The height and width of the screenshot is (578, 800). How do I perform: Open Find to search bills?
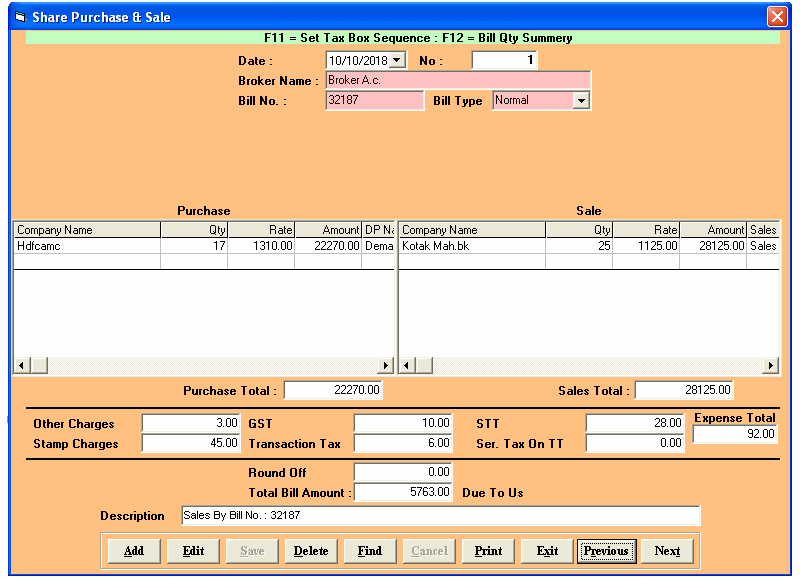(369, 551)
